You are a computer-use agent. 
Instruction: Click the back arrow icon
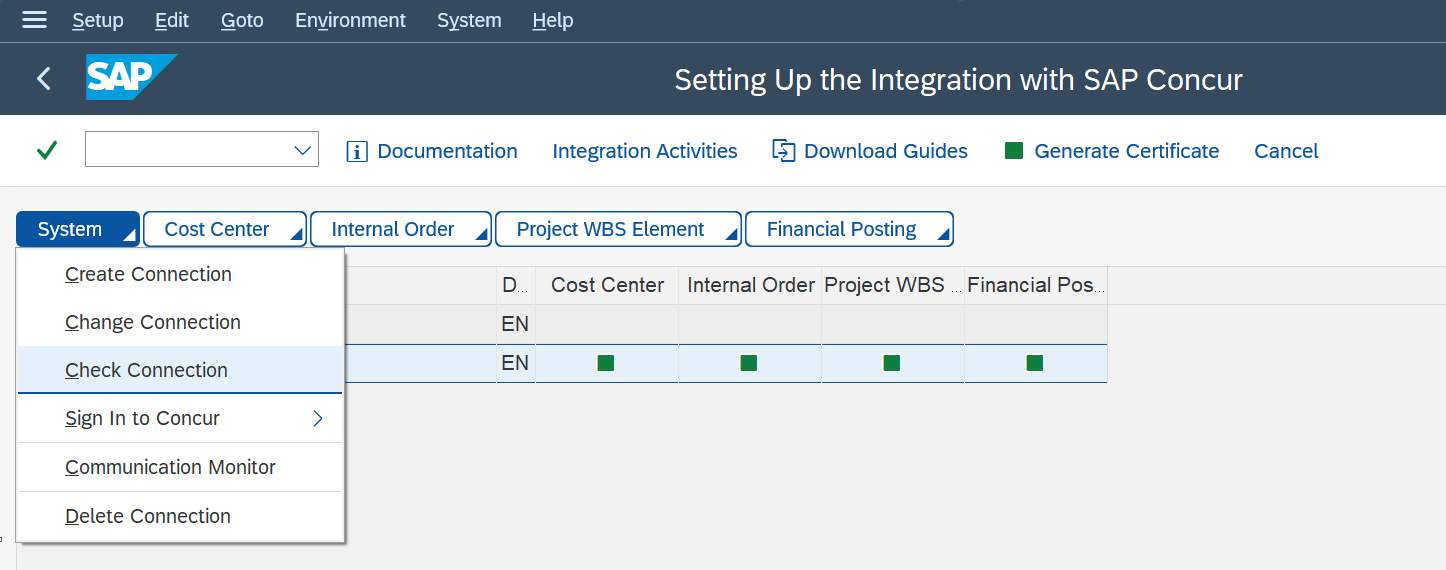click(44, 79)
